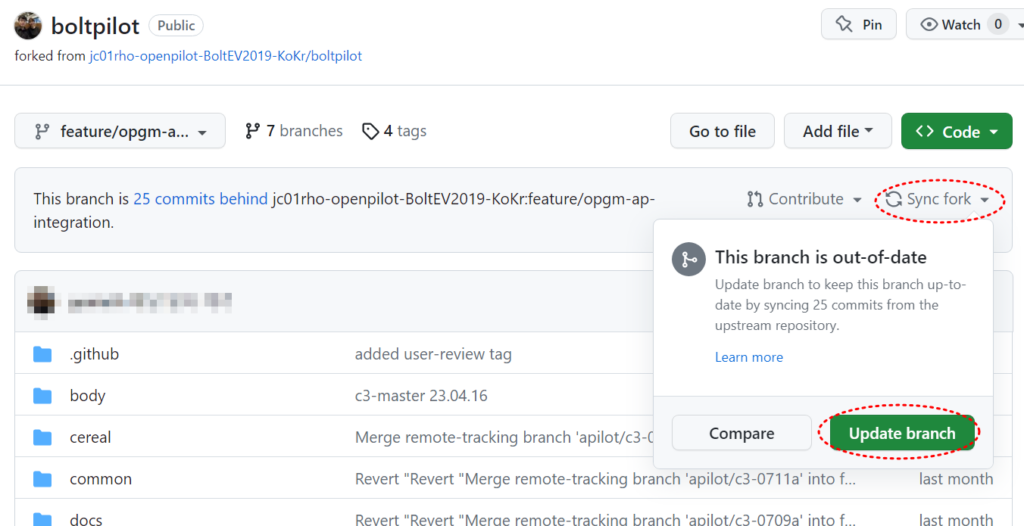View the 7 branches link
The width and height of the screenshot is (1024, 526).
coord(293,131)
